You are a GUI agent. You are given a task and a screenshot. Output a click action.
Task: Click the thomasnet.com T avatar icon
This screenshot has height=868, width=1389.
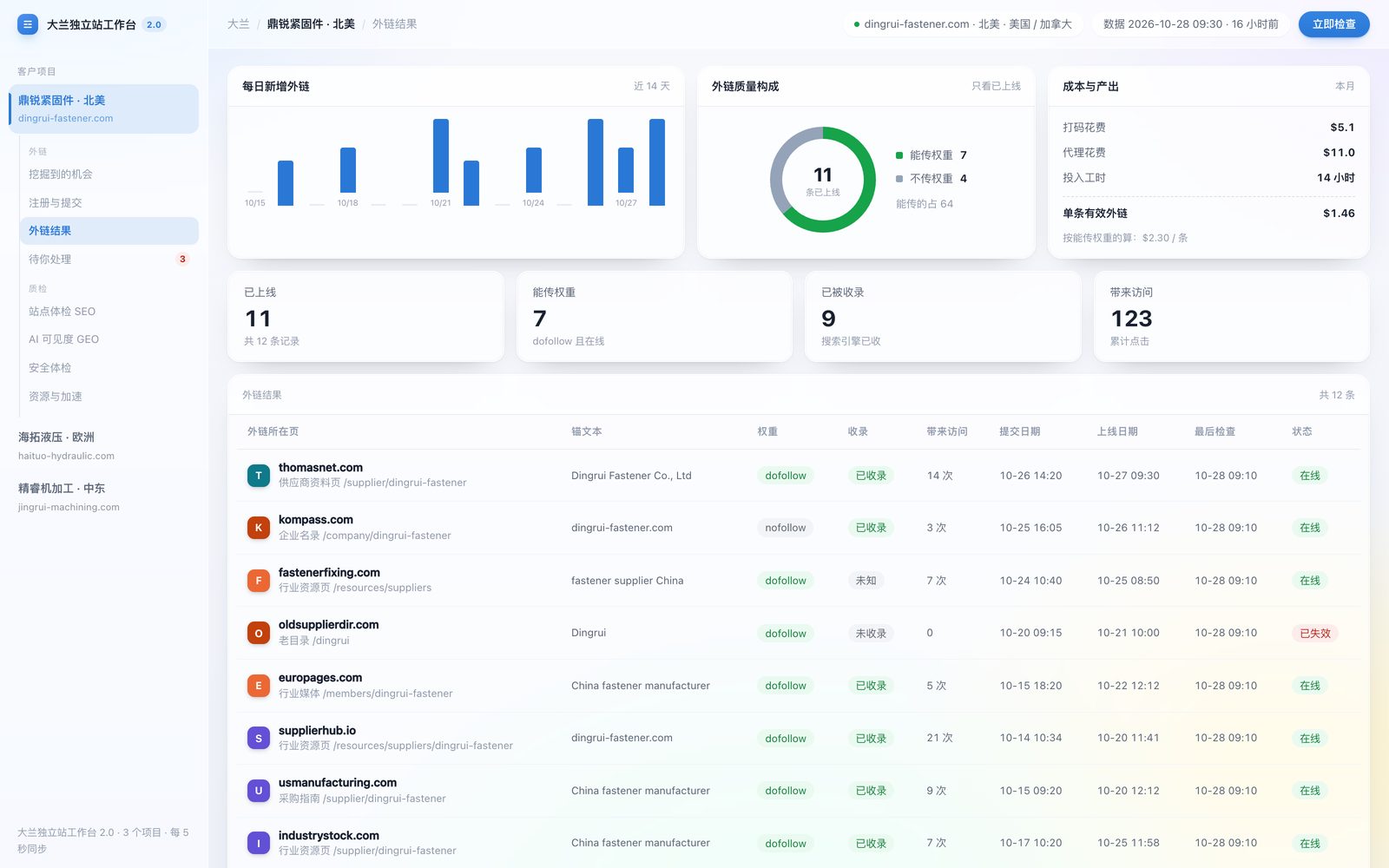click(x=258, y=476)
